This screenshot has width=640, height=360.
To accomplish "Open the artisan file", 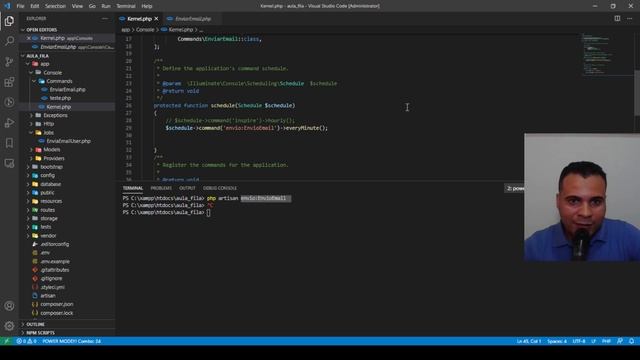I will click(48, 296).
